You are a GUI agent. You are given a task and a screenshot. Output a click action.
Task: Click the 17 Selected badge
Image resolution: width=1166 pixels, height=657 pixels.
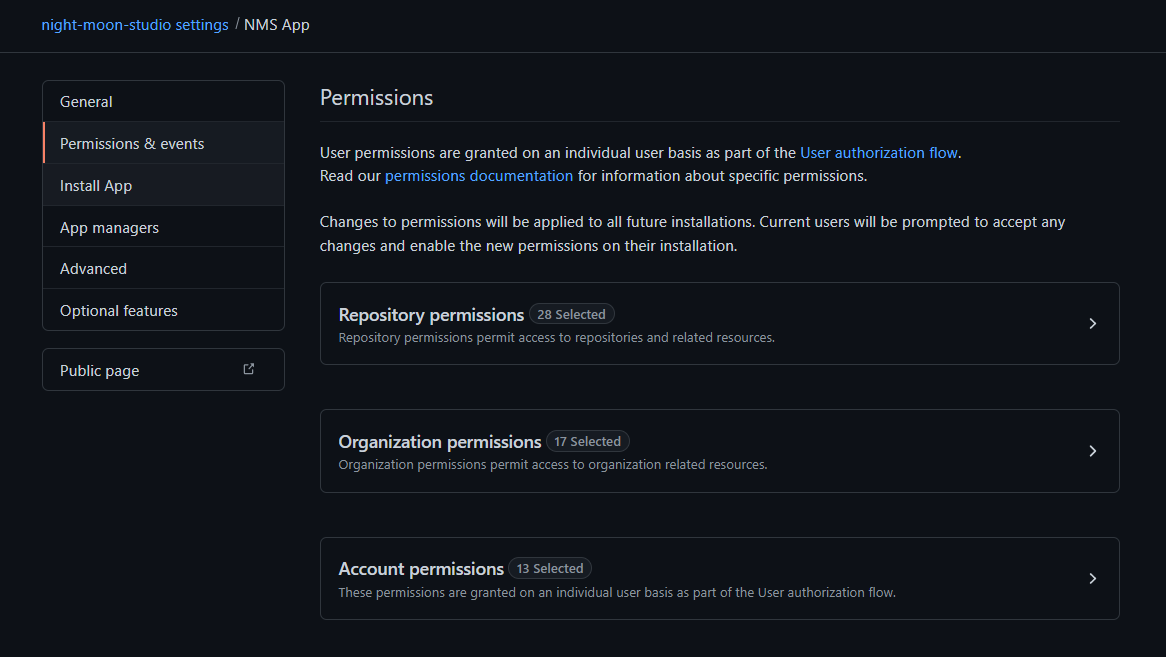[587, 441]
